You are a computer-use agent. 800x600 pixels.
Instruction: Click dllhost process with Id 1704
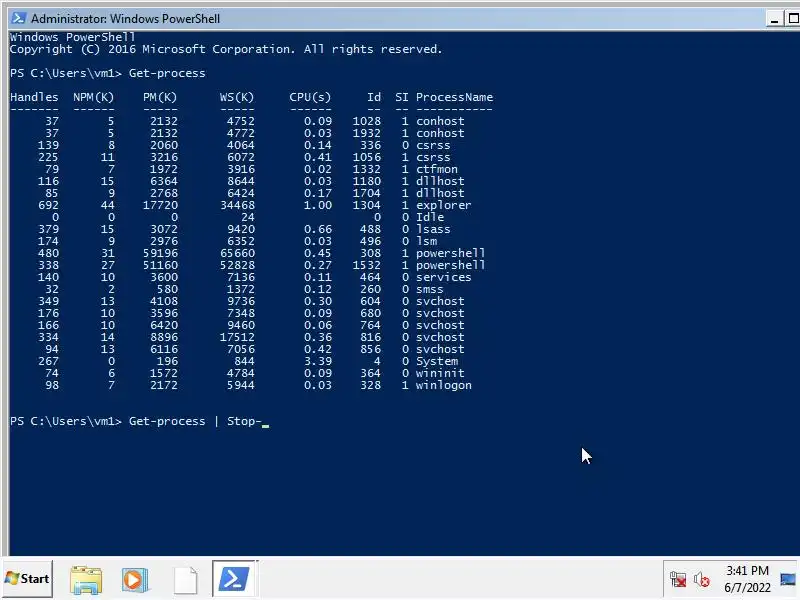[x=440, y=193]
